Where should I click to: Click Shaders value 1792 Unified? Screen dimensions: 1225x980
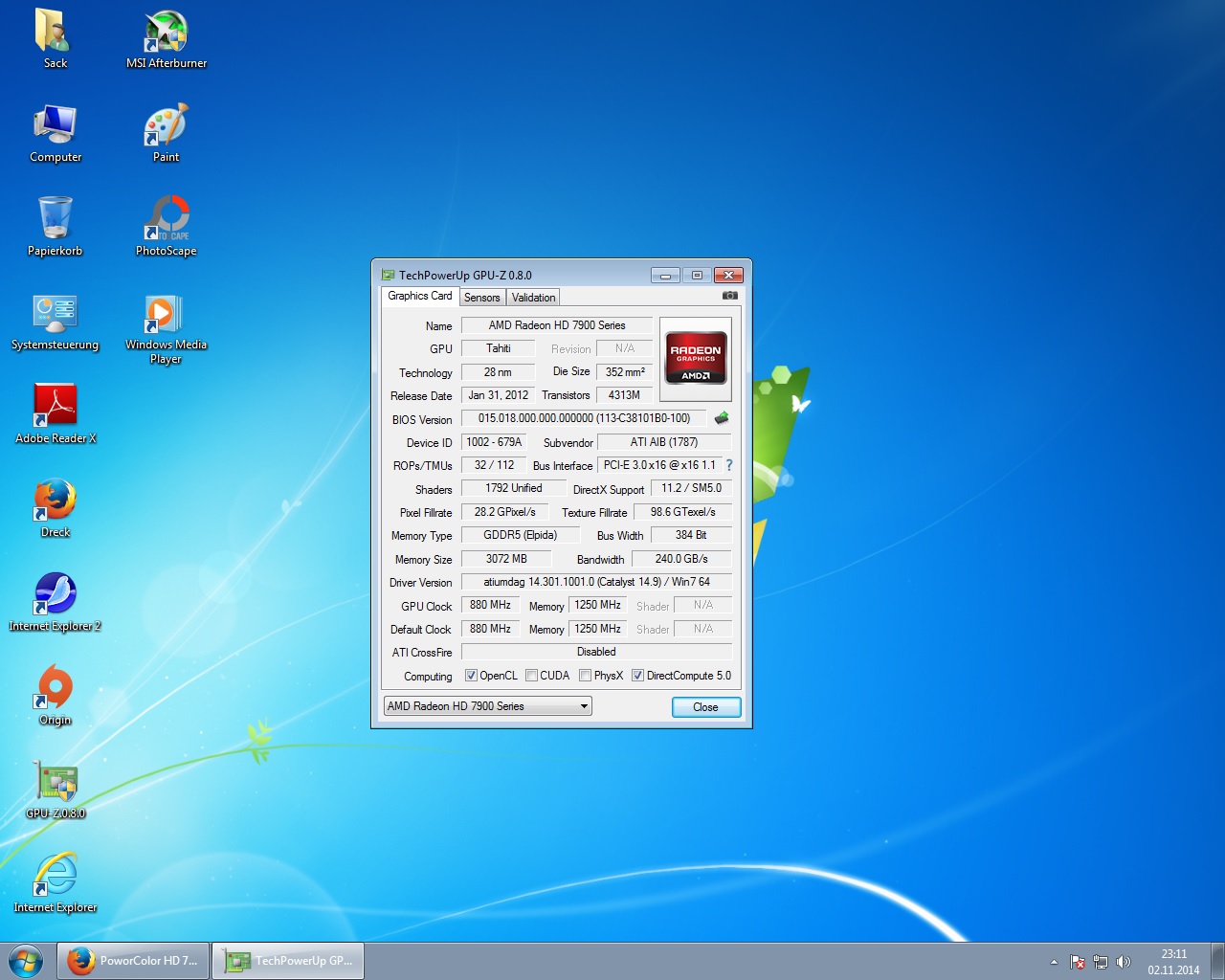[x=513, y=488]
